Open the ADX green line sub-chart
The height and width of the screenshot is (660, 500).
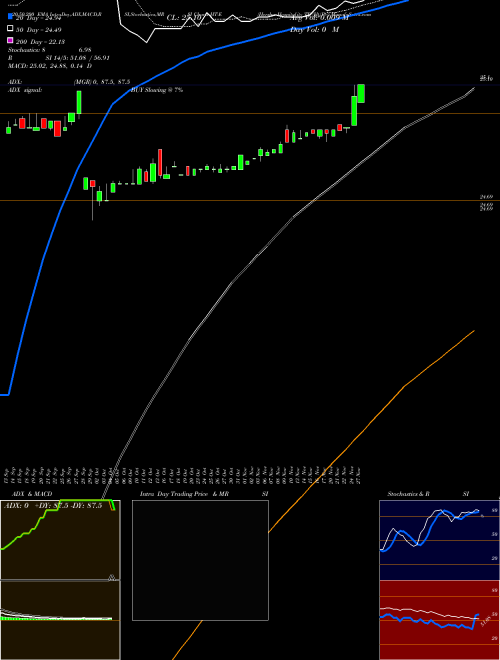point(60,540)
